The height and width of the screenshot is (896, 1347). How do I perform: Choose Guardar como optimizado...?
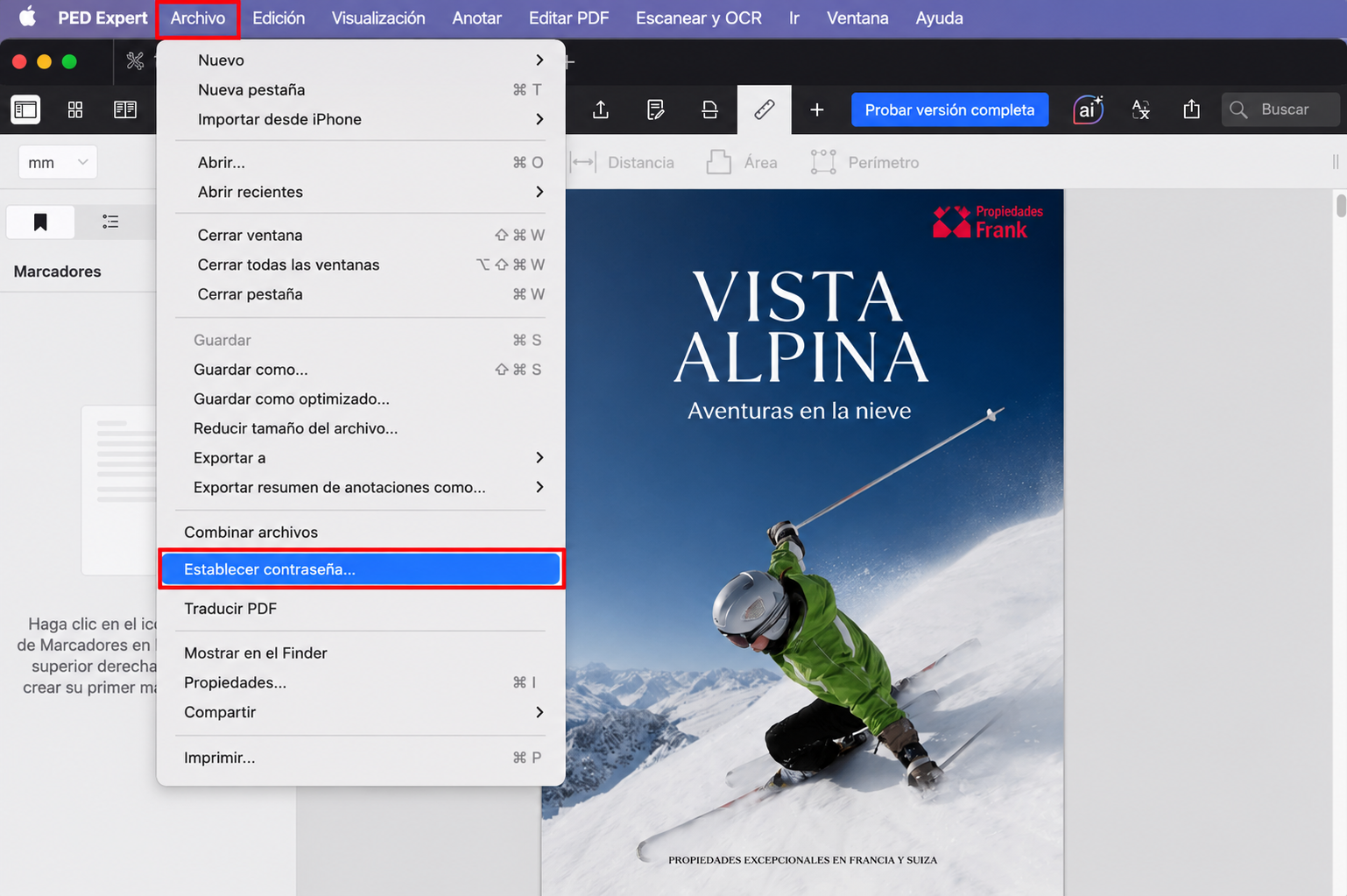tap(360, 399)
